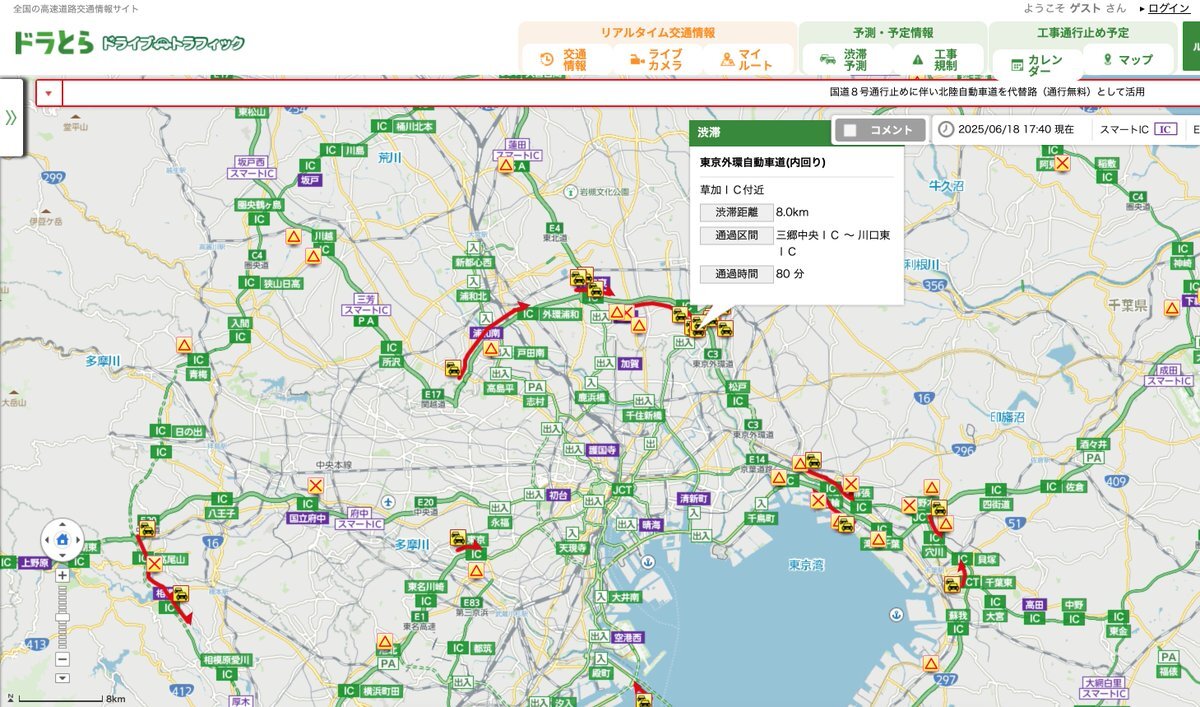The image size is (1200, 707).
Task: Click the ログイン link
Action: pos(1169,8)
